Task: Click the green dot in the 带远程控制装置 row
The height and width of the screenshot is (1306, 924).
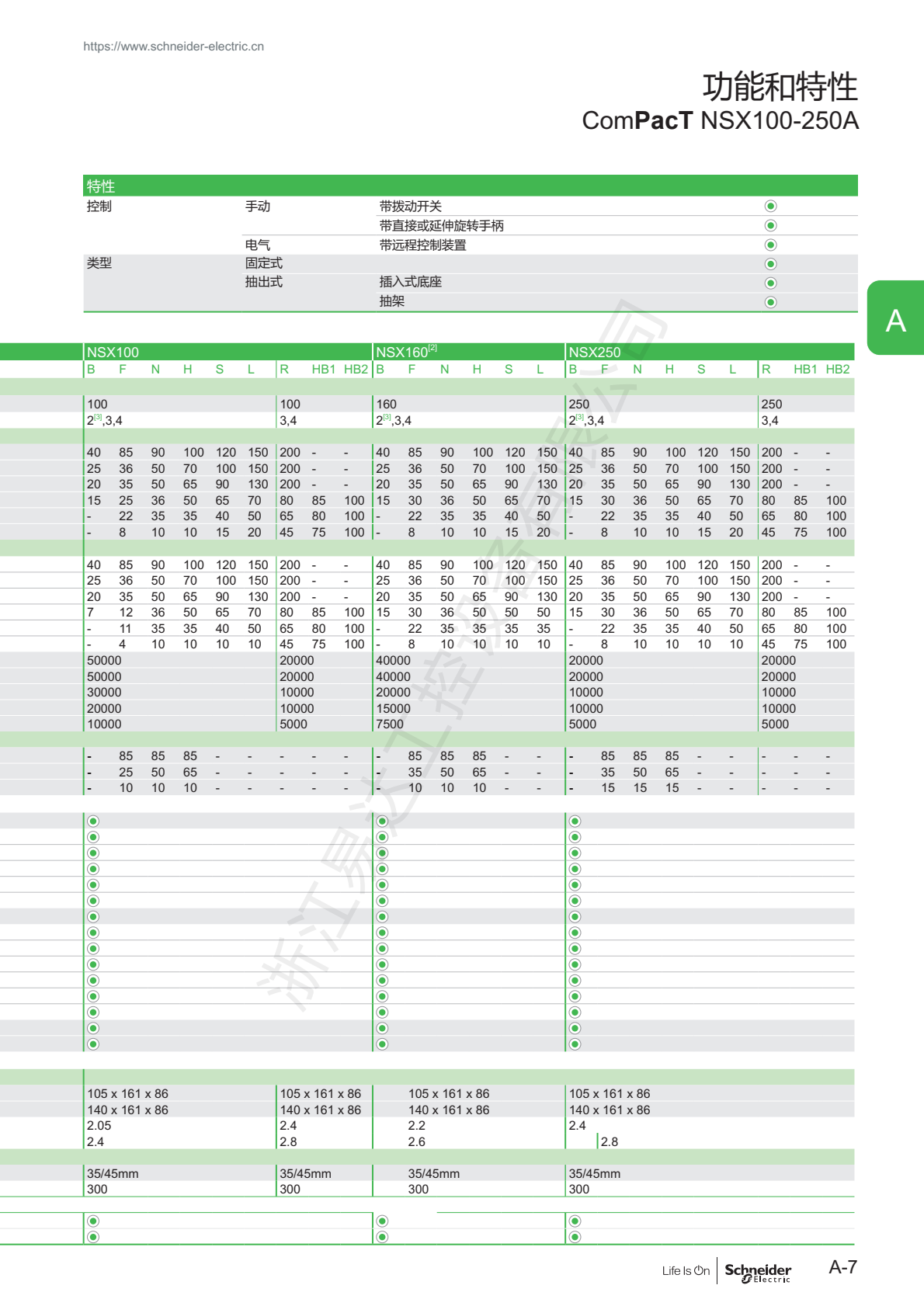Action: point(770,245)
